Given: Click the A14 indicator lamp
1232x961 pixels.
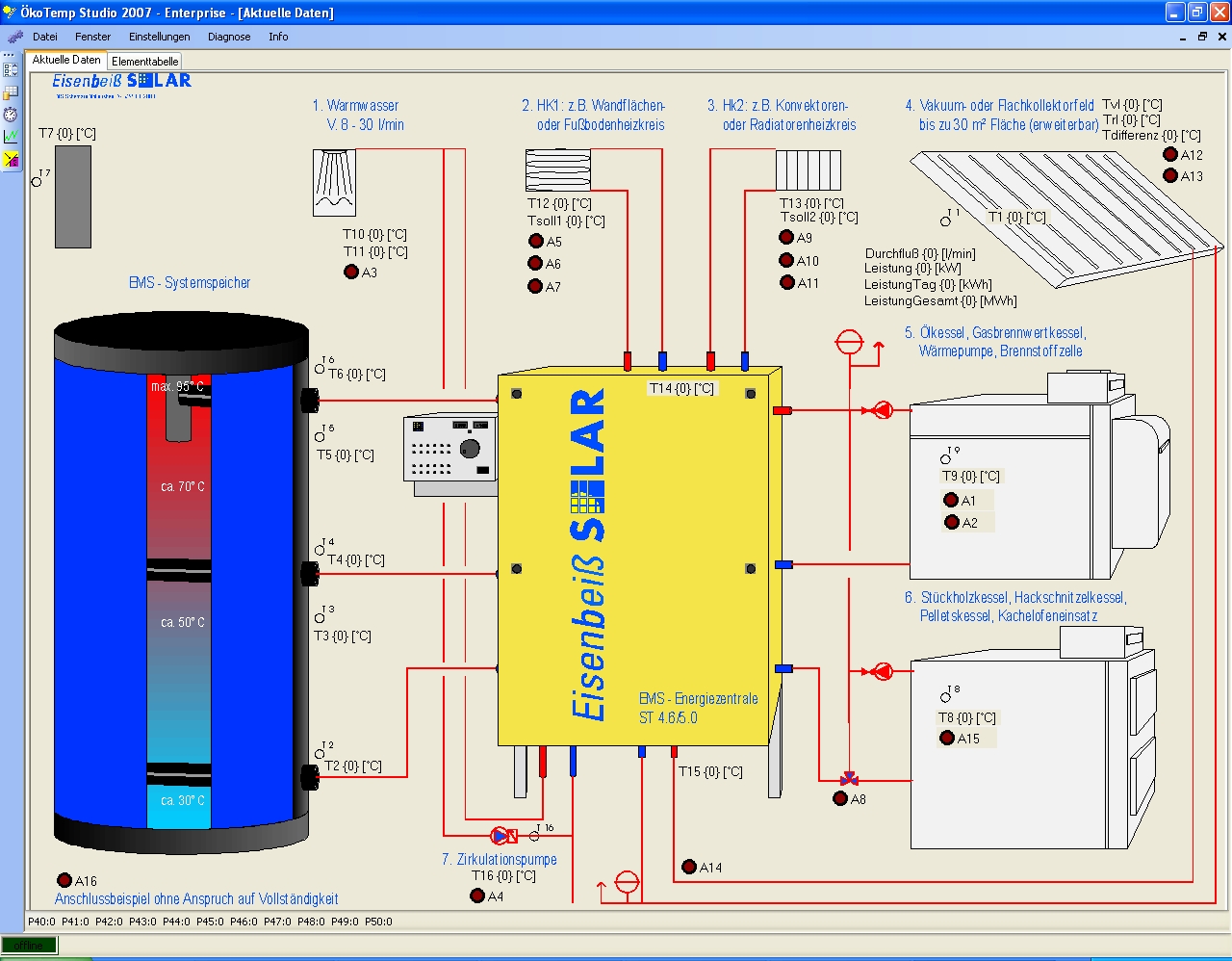Looking at the screenshot, I should coord(689,867).
